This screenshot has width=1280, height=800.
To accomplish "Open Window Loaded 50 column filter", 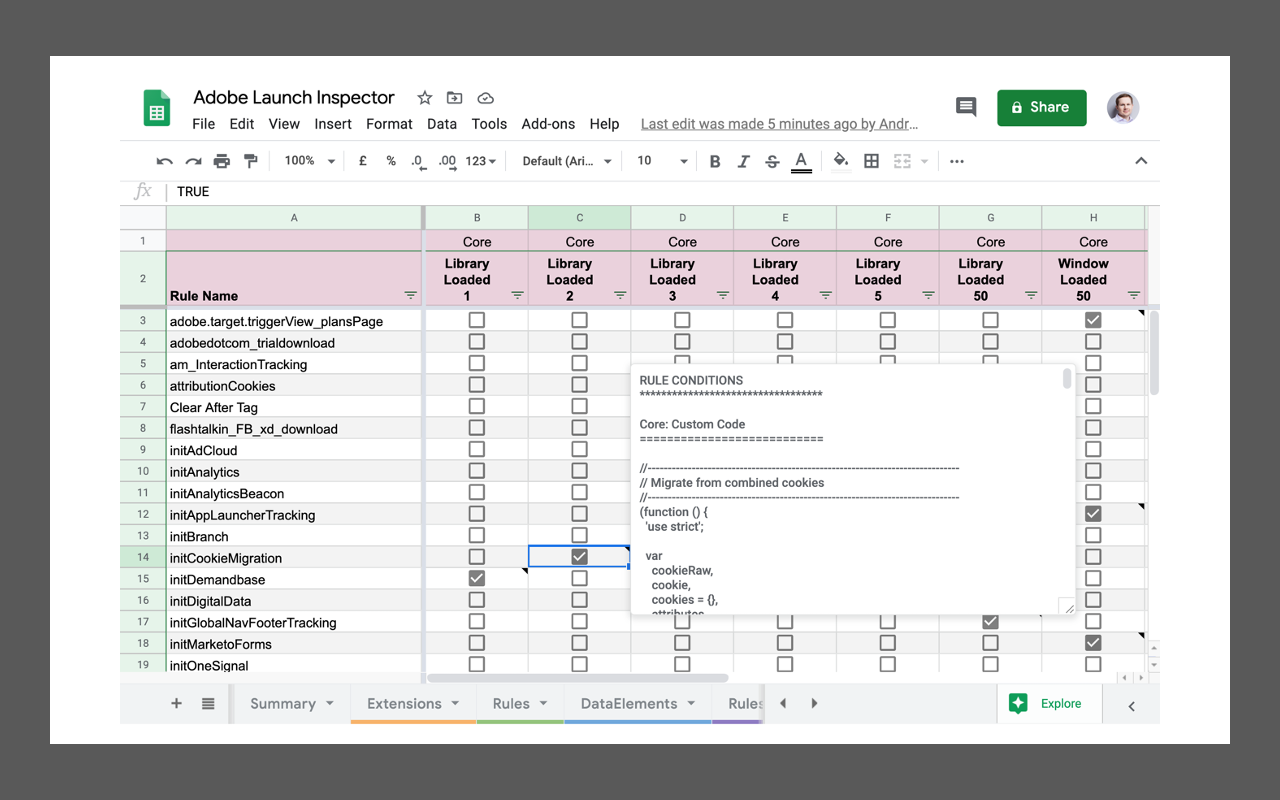I will click(1134, 296).
